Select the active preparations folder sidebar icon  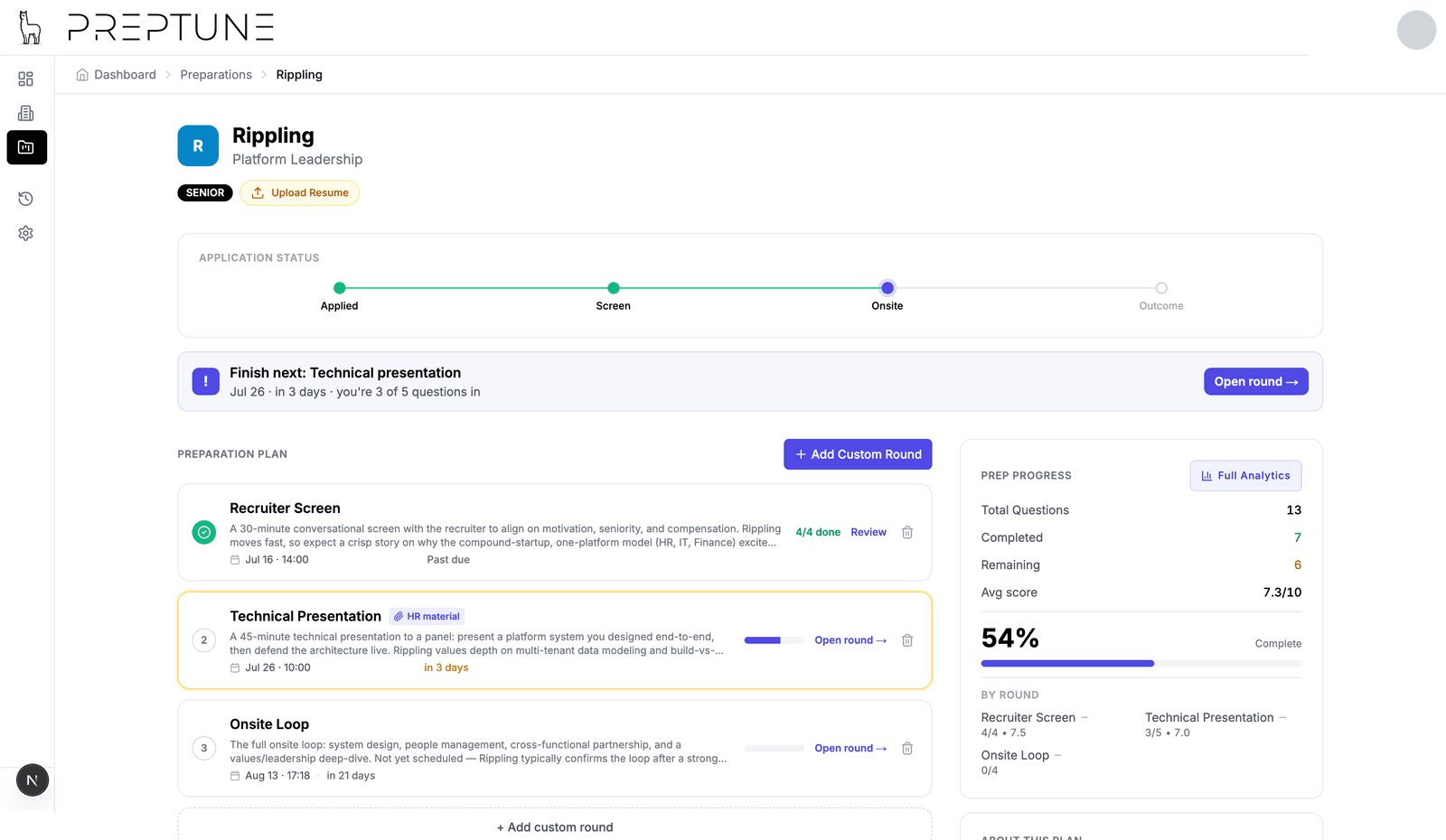tap(27, 147)
